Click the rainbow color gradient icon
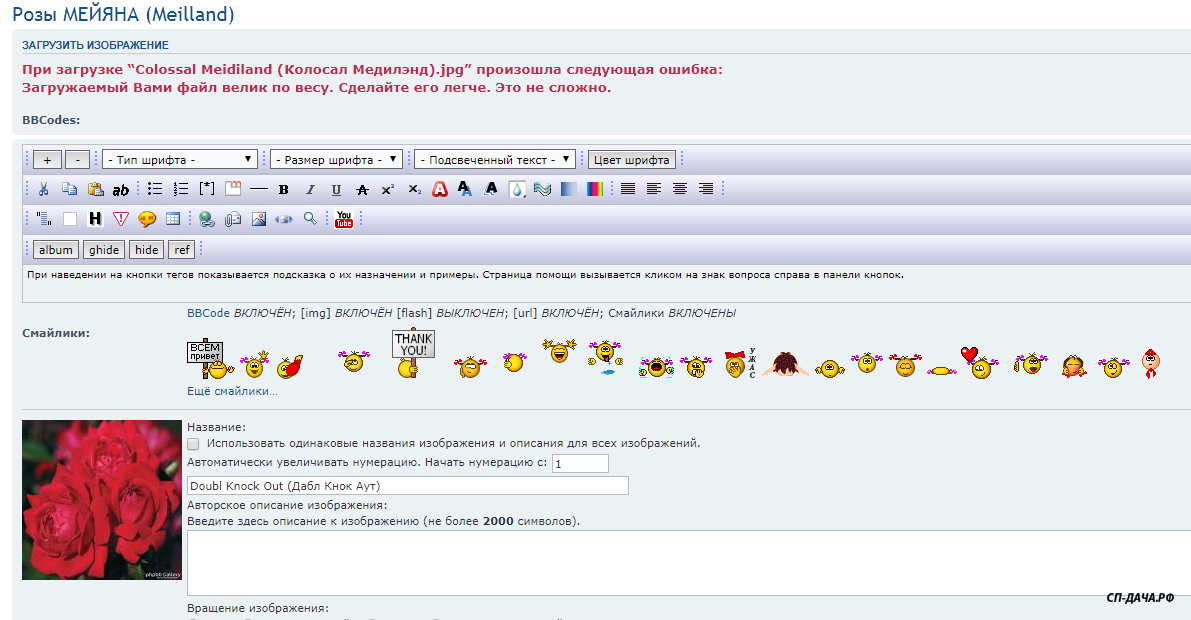 point(594,189)
